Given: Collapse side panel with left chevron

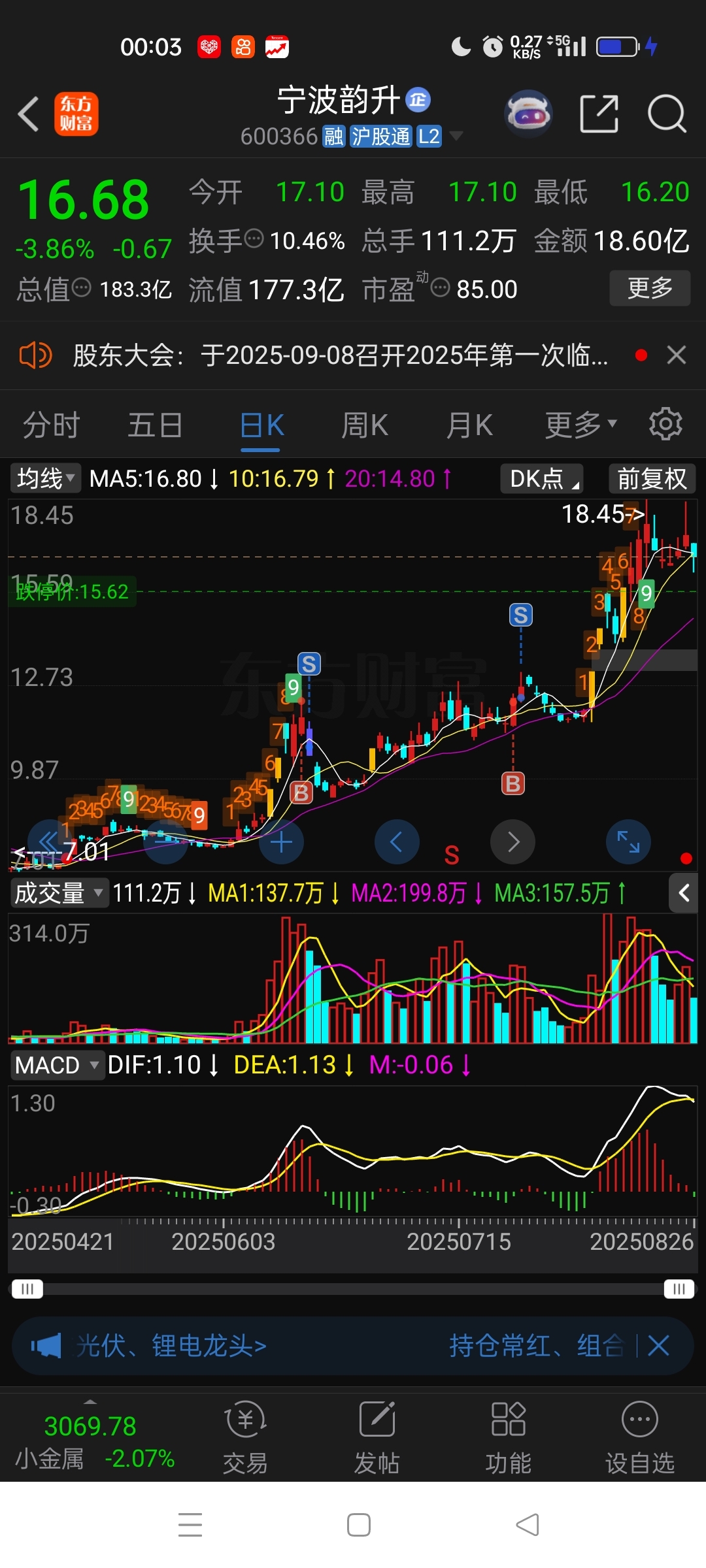Looking at the screenshot, I should click(684, 892).
